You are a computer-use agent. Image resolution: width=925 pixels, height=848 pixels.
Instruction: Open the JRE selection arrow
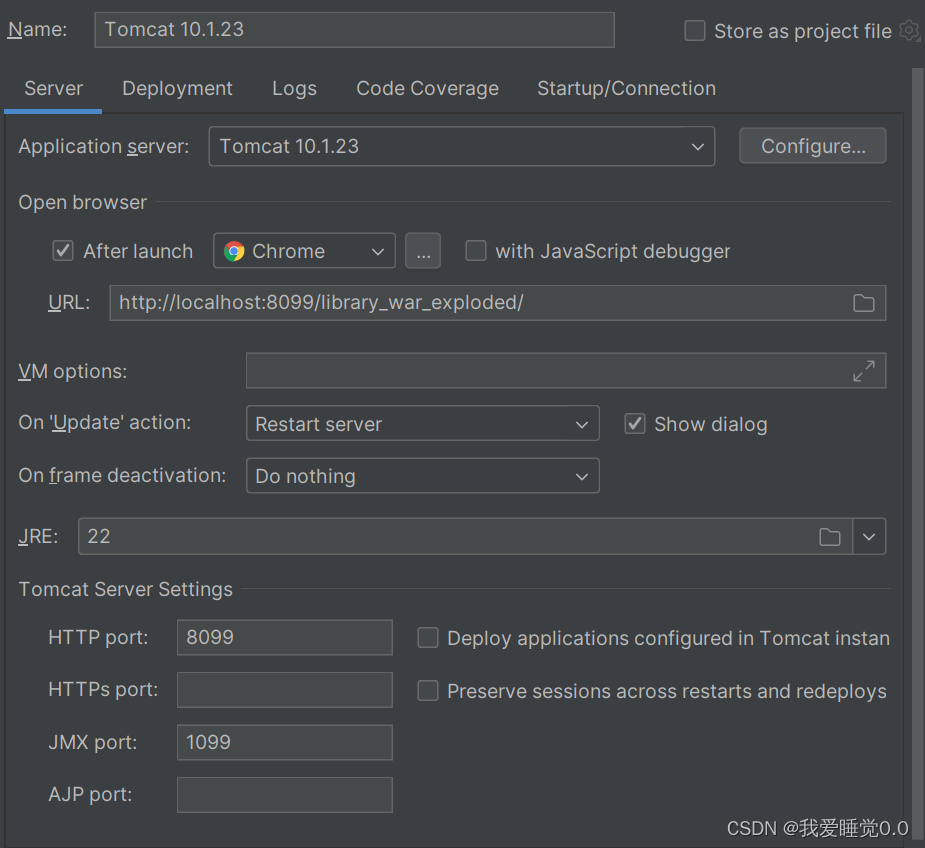869,537
